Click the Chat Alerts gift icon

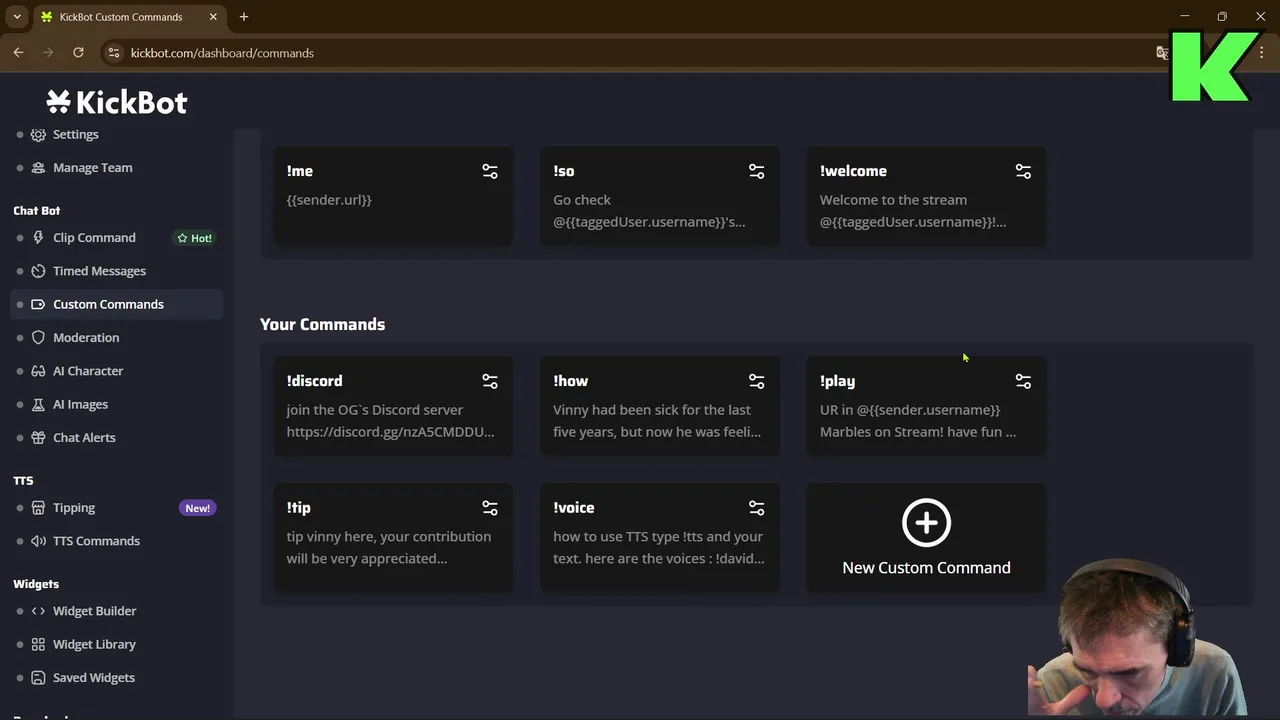38,438
